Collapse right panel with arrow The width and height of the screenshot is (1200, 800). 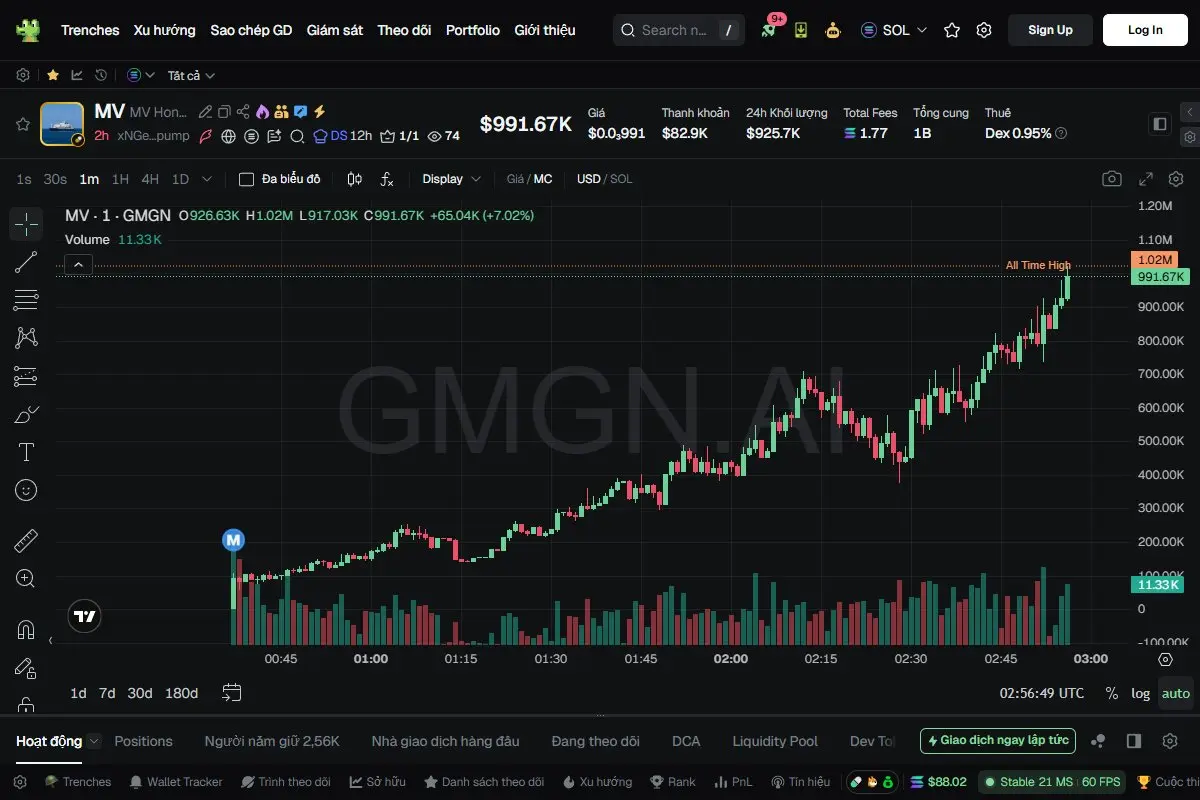1190,112
